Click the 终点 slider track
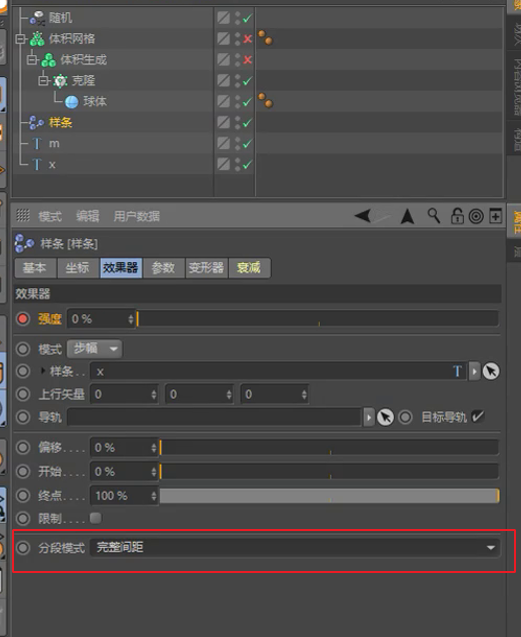 pos(329,496)
